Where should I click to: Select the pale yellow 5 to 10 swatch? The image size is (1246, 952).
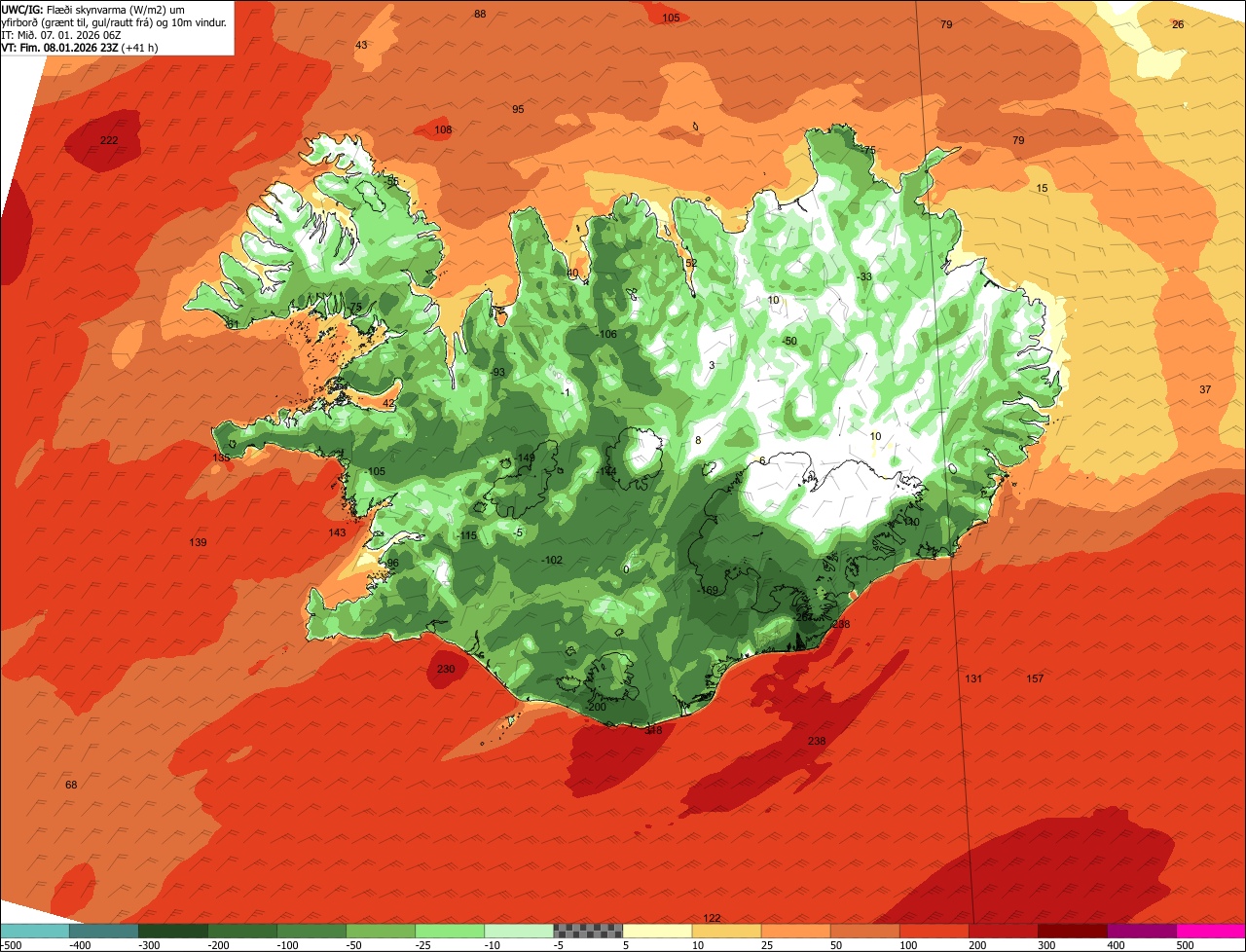click(657, 931)
